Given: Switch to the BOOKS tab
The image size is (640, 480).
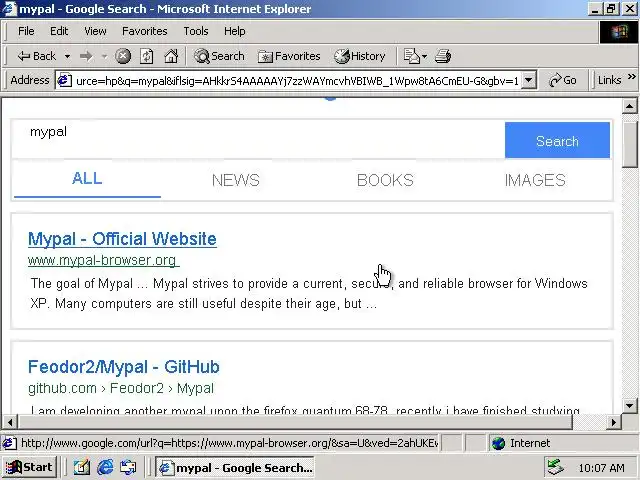Looking at the screenshot, I should (385, 180).
